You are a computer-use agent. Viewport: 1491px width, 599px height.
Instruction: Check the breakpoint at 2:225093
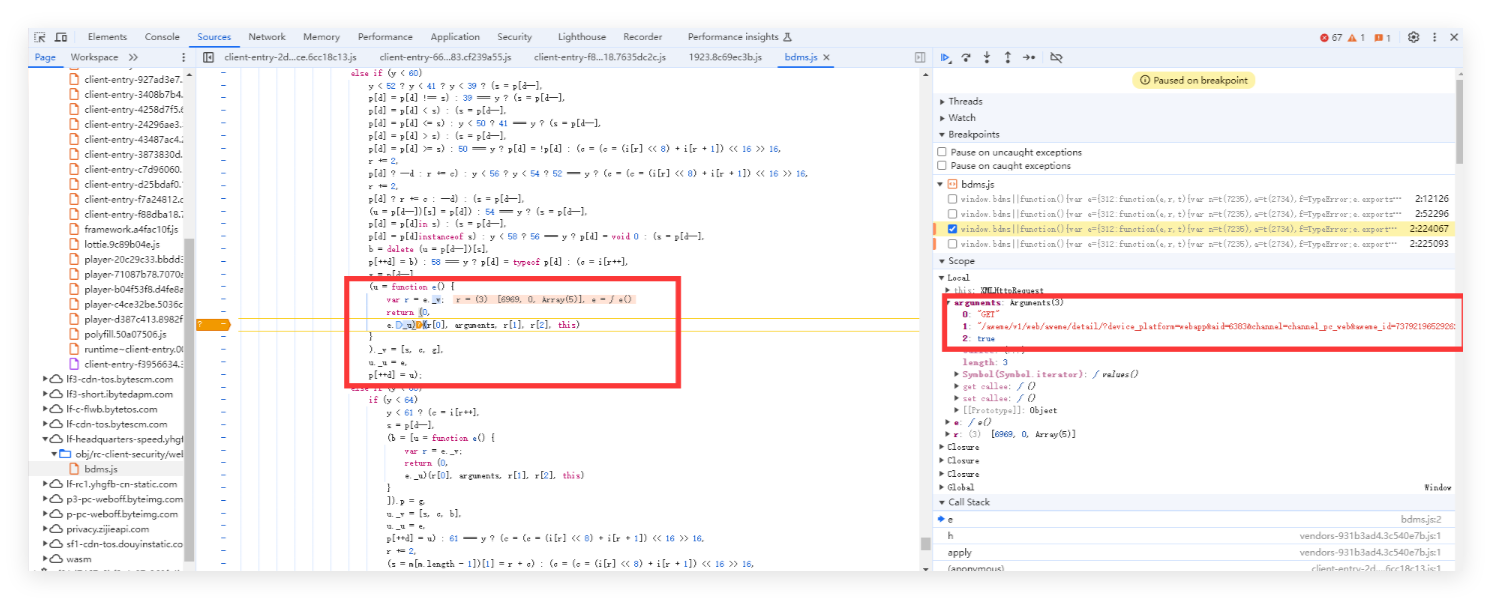coord(952,244)
